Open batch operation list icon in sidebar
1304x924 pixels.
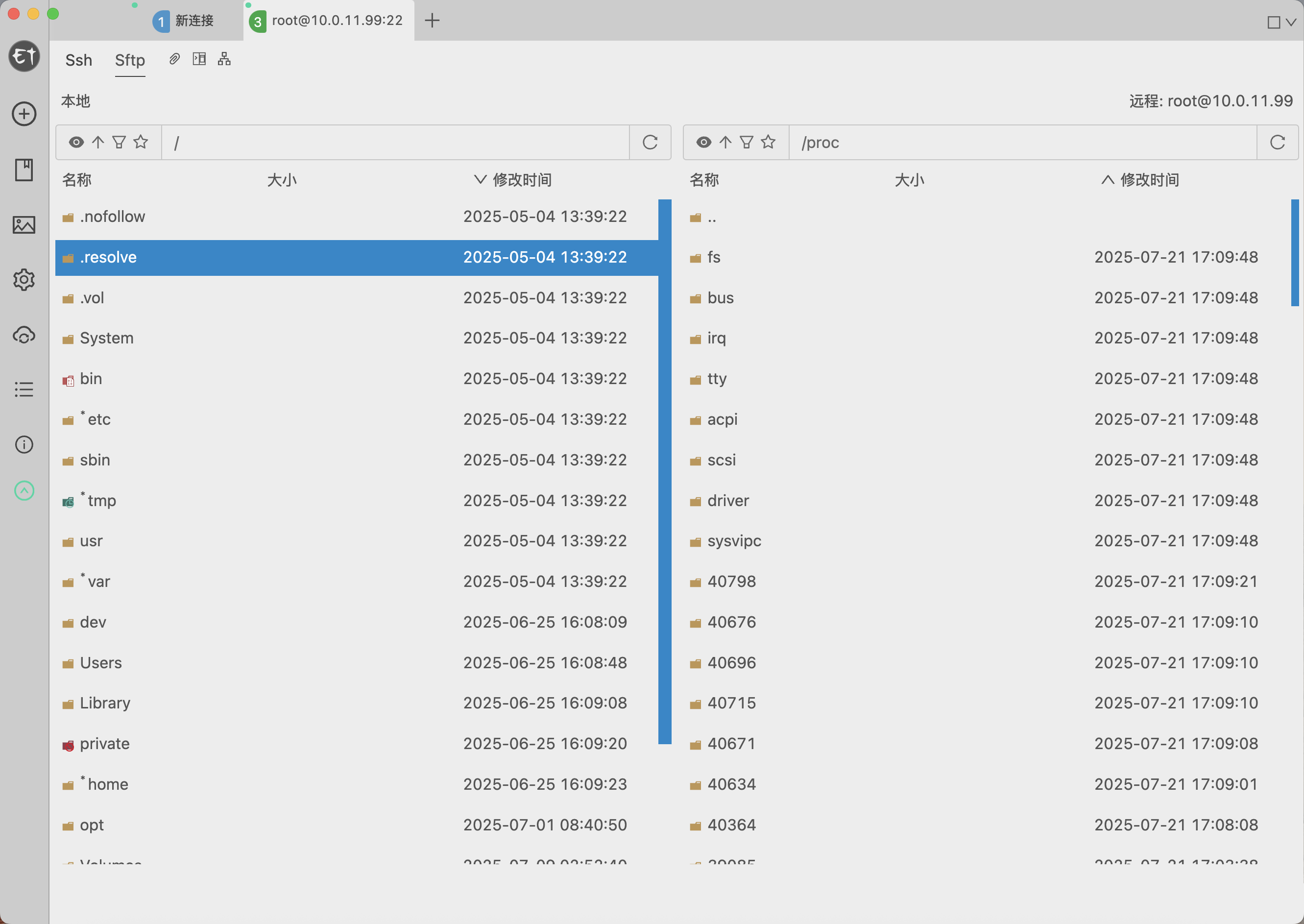(24, 390)
